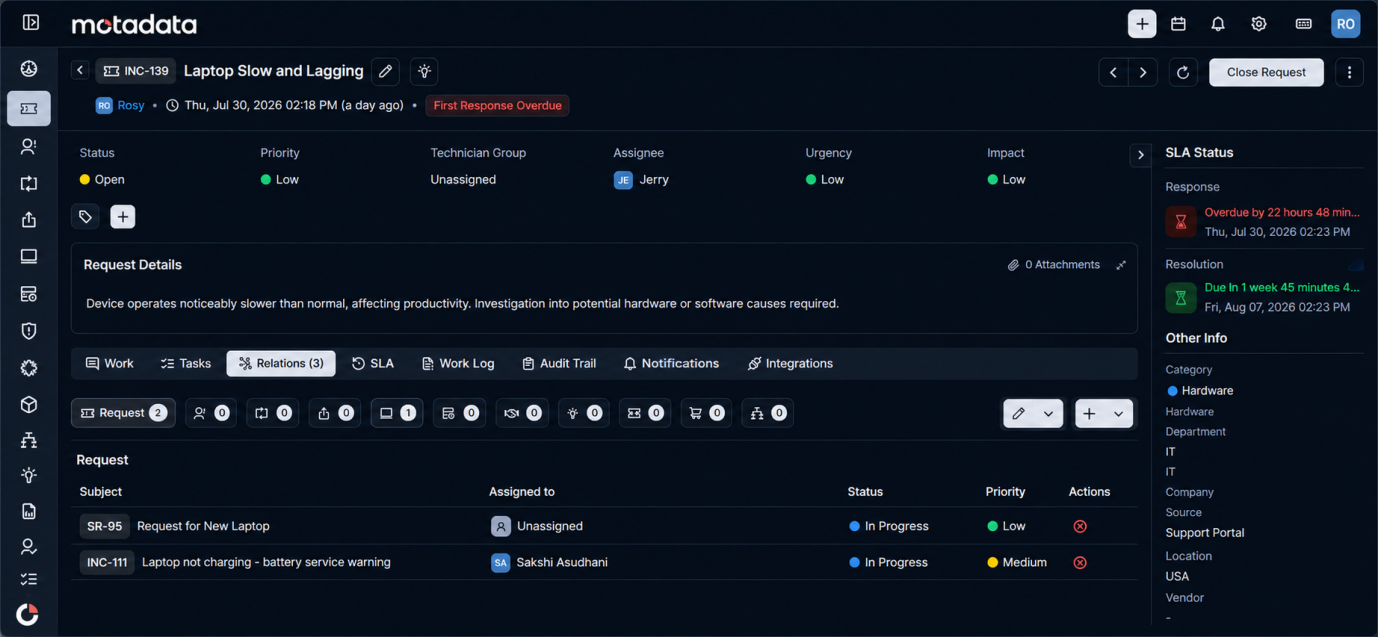Show Release relations filter chip

pos(335,413)
